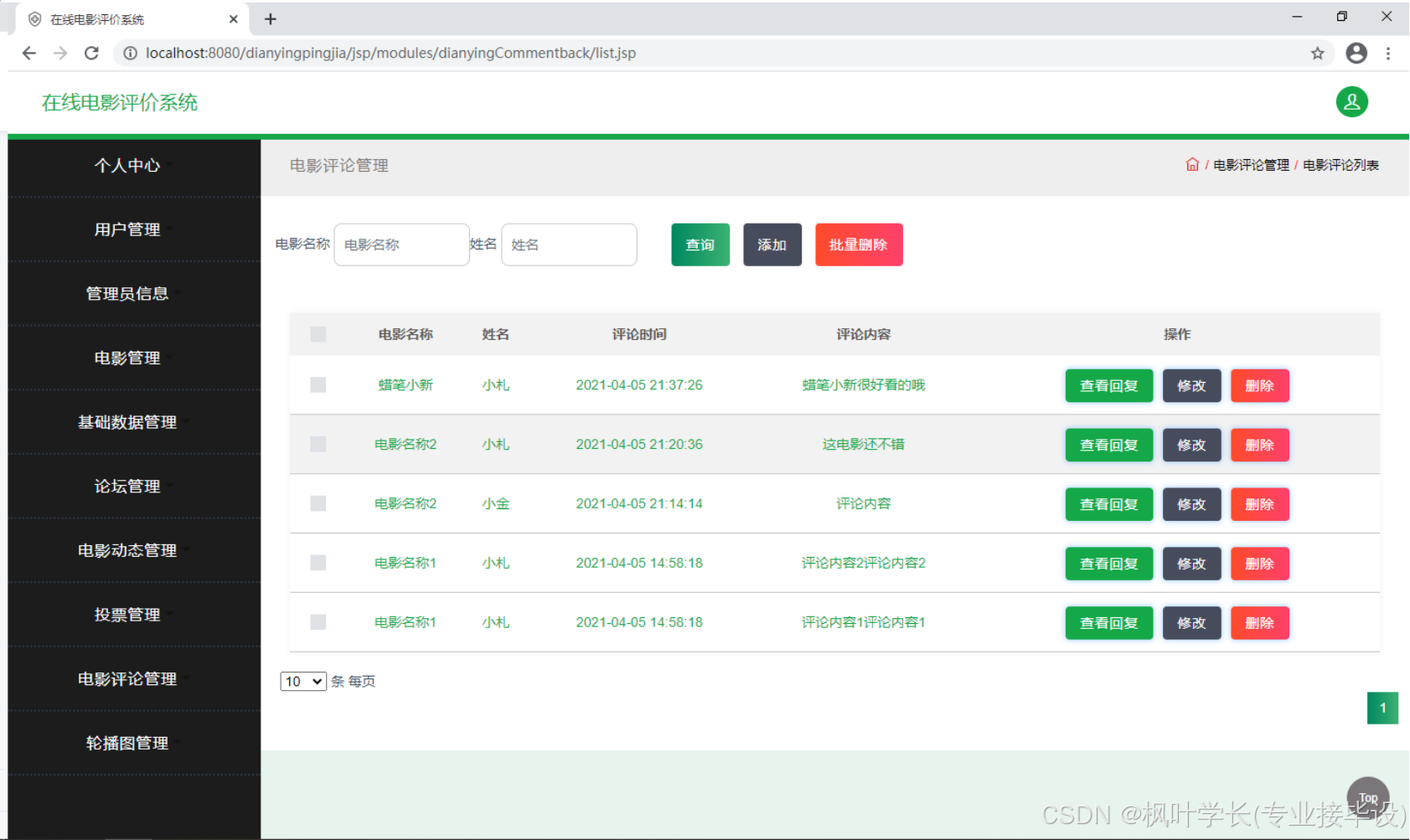This screenshot has width=1410, height=840.
Task: Click site info icon in address bar
Action: [x=130, y=53]
